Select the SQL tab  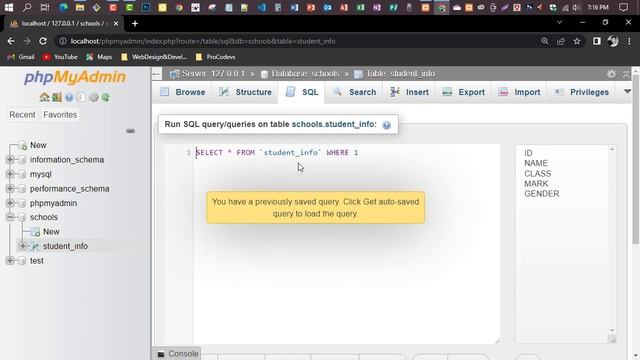pyautogui.click(x=302, y=92)
